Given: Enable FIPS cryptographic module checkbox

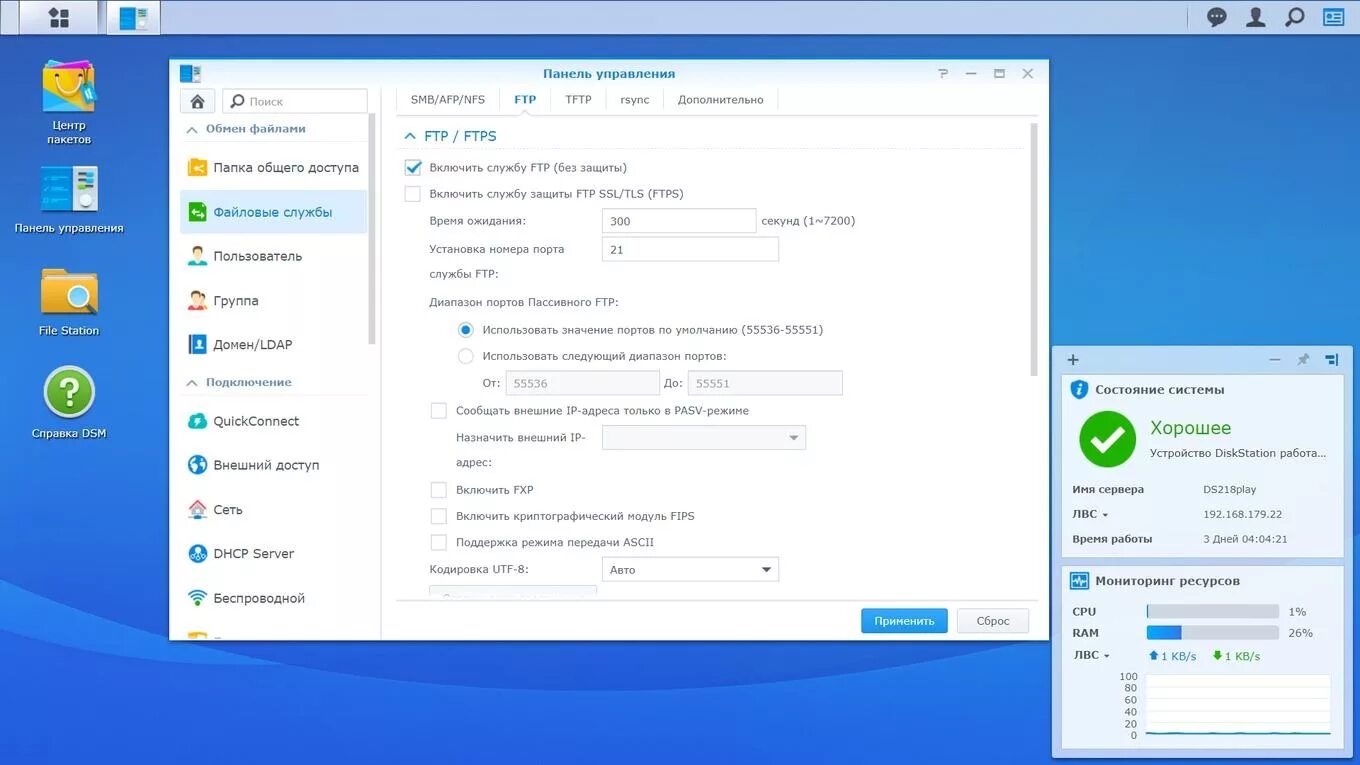Looking at the screenshot, I should [439, 516].
